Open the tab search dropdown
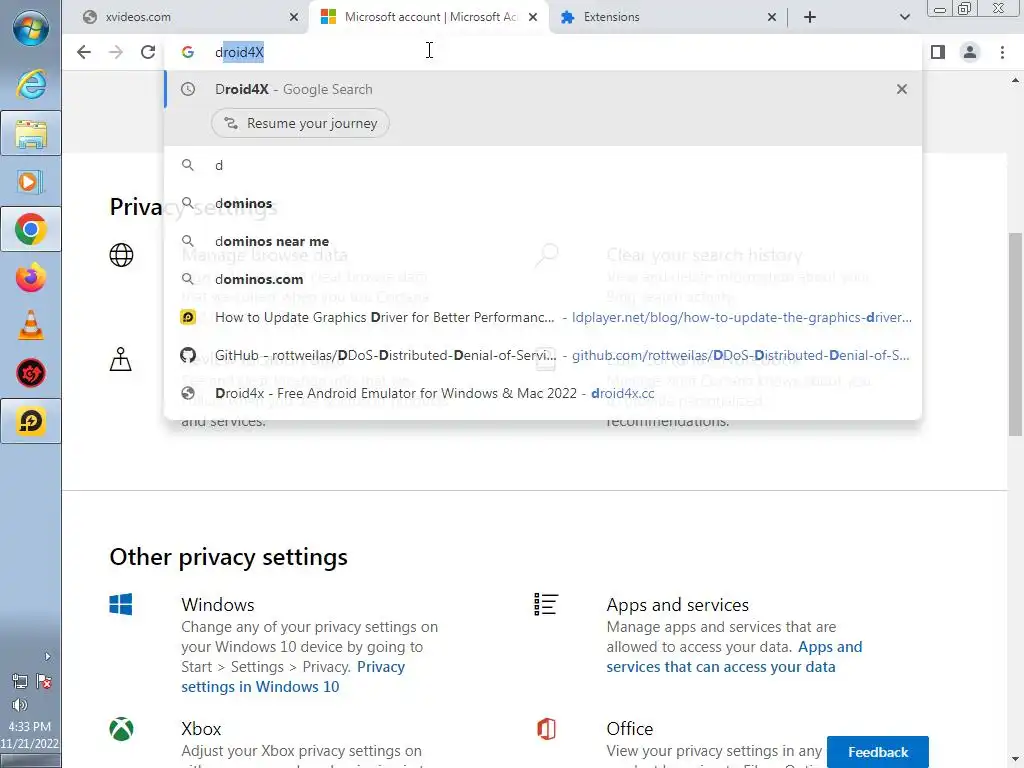 pyautogui.click(x=904, y=17)
